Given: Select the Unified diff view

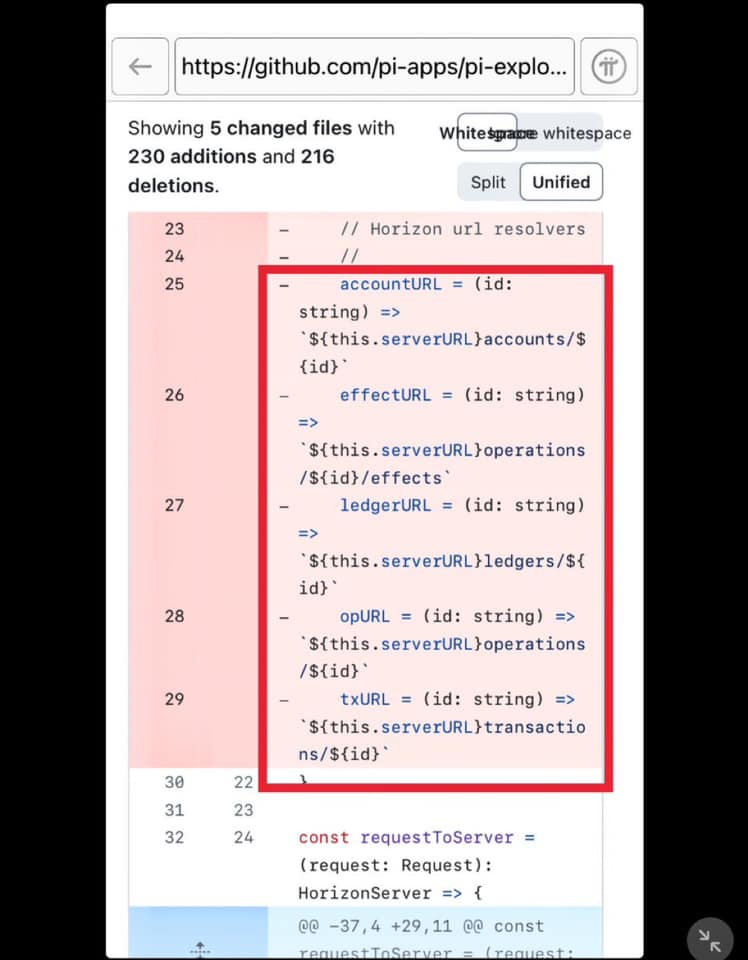Looking at the screenshot, I should pos(561,182).
